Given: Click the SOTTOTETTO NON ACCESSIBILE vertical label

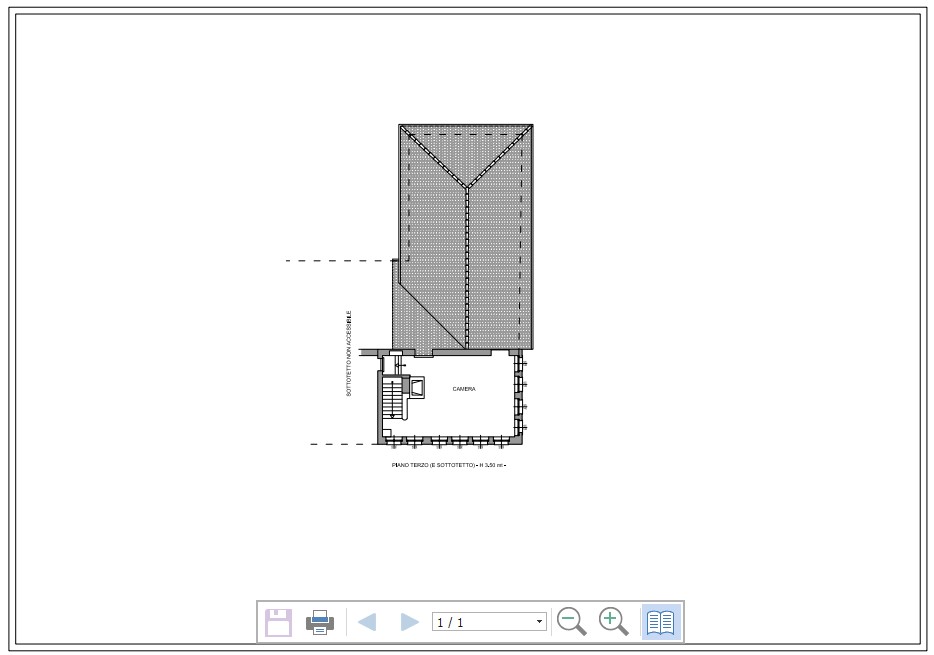Looking at the screenshot, I should click(349, 353).
